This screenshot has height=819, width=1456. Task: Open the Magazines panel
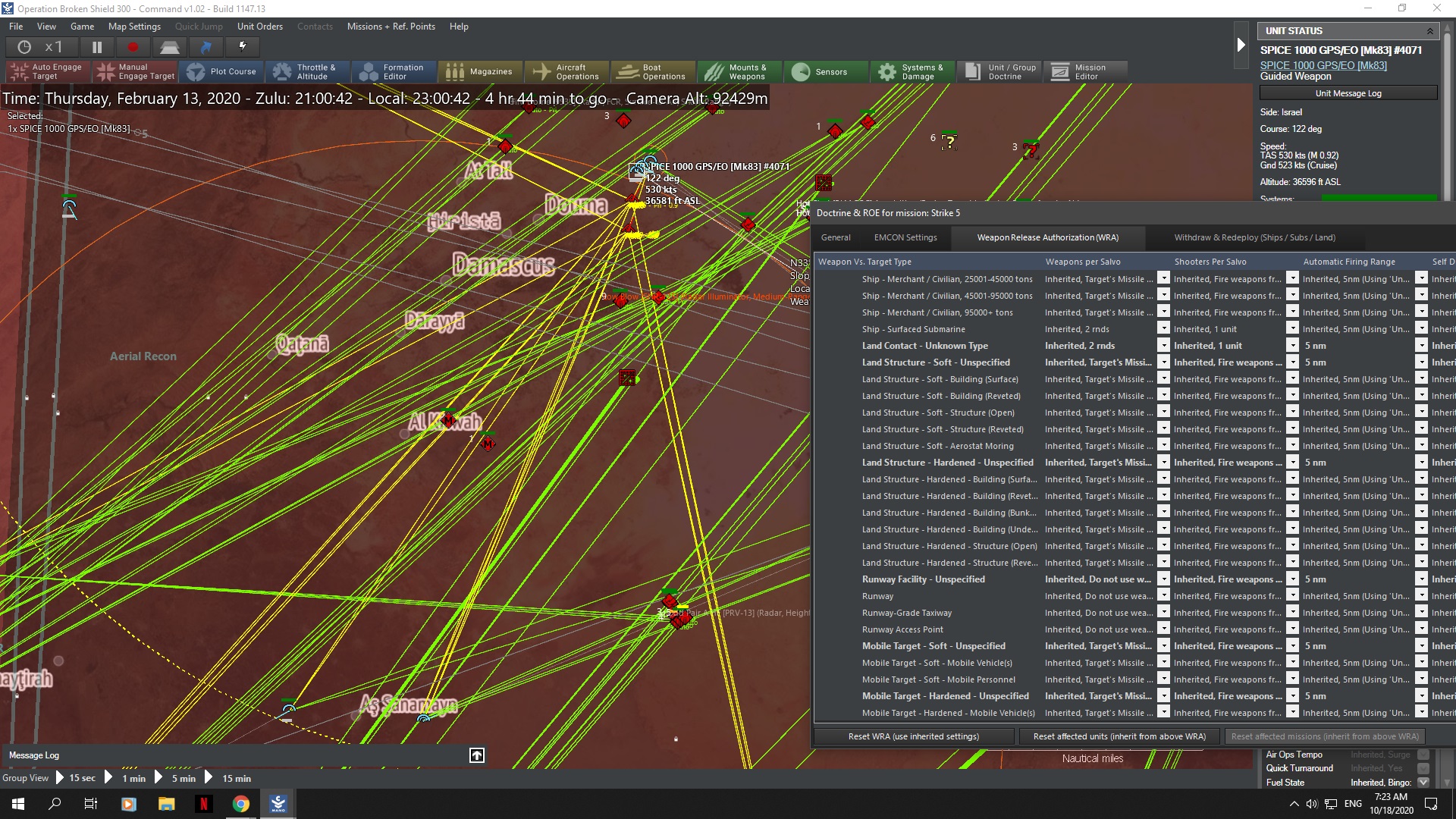pos(481,72)
